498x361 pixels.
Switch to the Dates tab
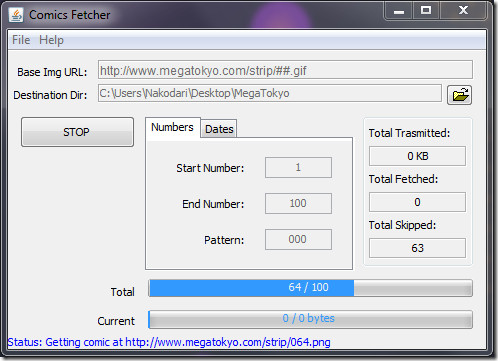219,129
